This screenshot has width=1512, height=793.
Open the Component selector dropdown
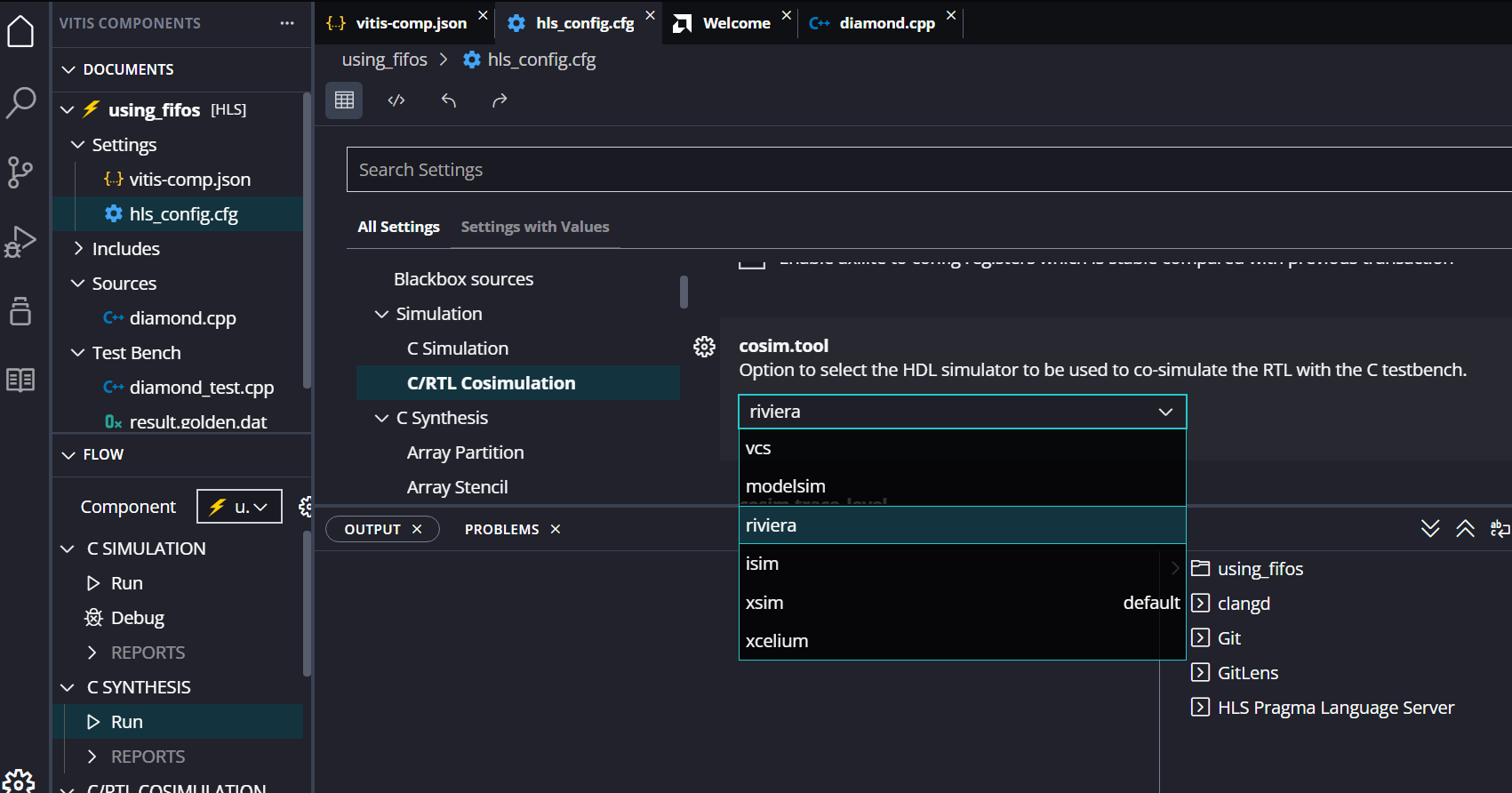pyautogui.click(x=239, y=507)
